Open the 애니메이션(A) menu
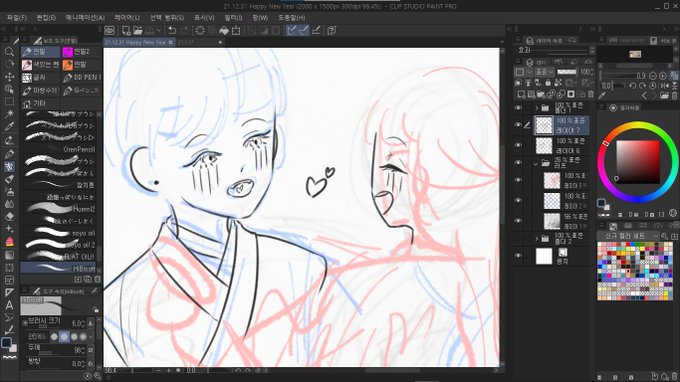 (x=85, y=18)
